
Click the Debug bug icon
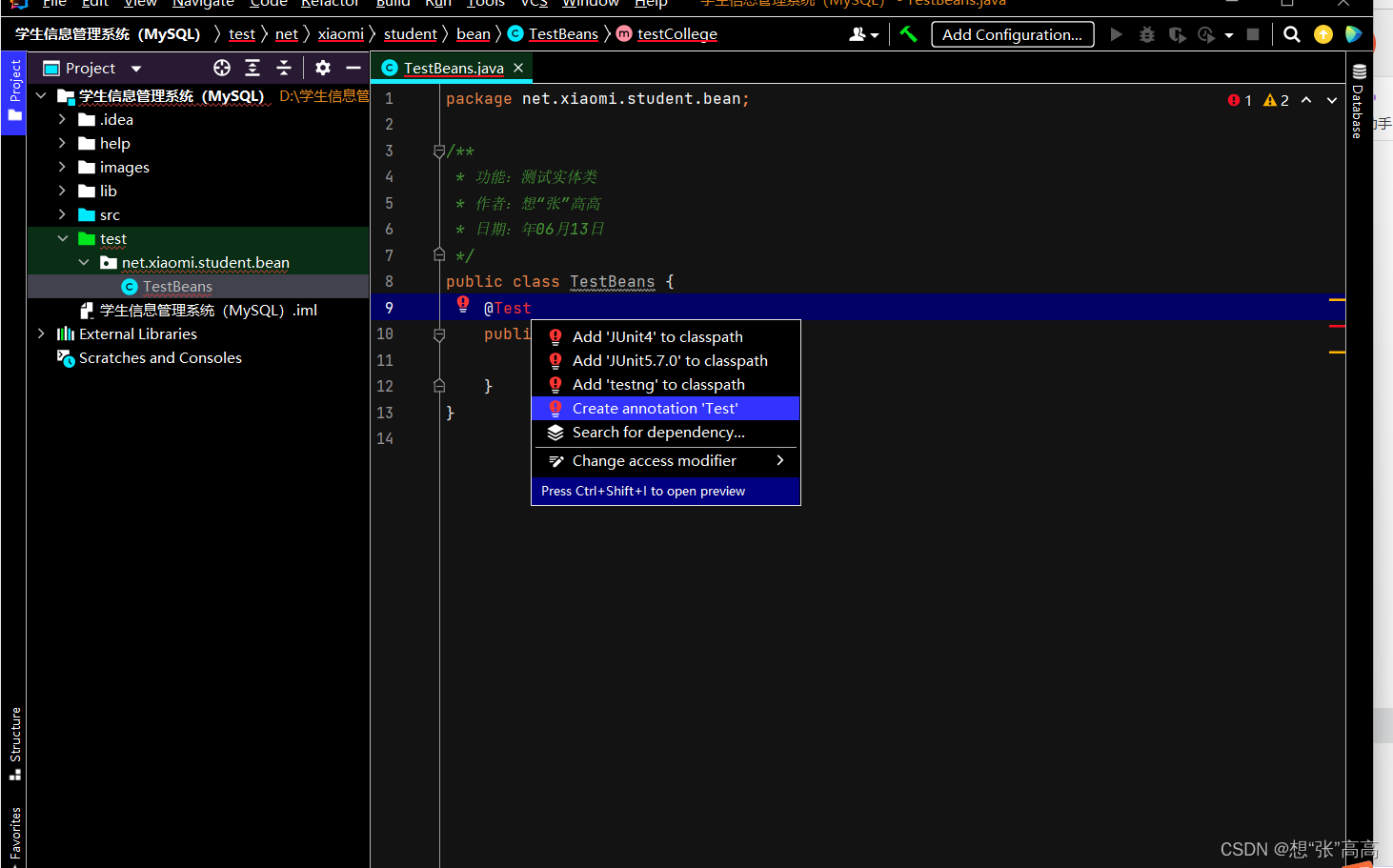point(1147,34)
